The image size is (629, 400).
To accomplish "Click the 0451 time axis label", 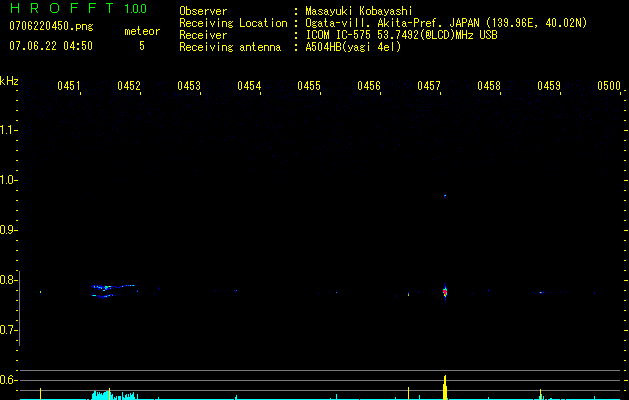I will (x=69, y=86).
